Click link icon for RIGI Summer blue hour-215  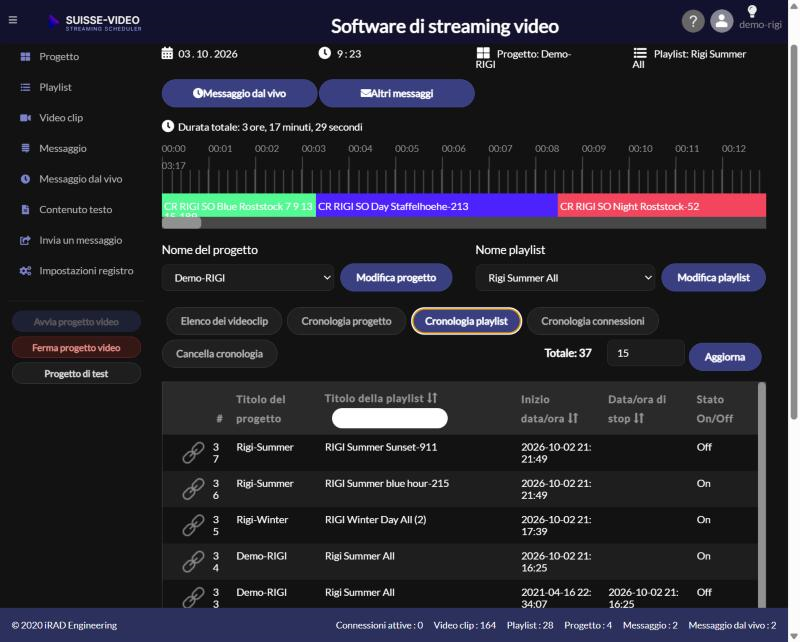point(193,489)
